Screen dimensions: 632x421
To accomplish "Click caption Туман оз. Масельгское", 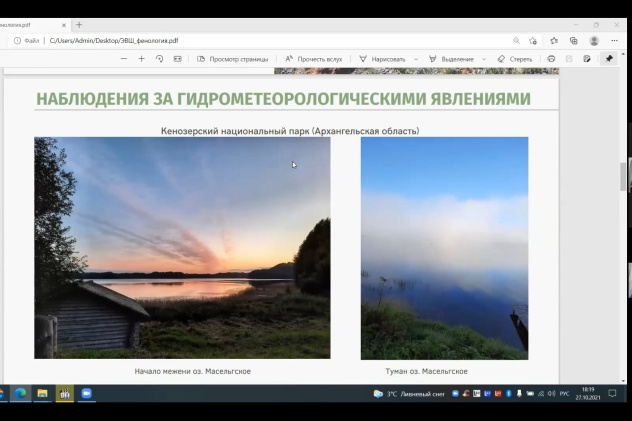I will [x=426, y=371].
